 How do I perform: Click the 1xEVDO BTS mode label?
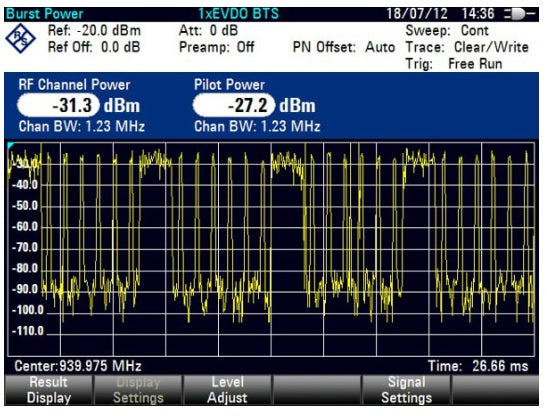coord(239,14)
